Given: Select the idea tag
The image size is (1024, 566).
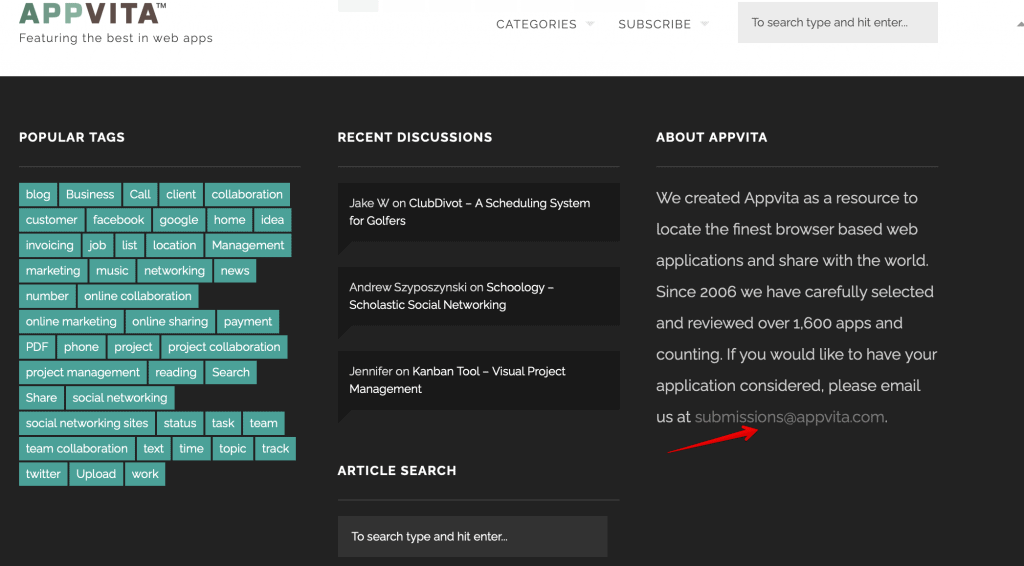Looking at the screenshot, I should [272, 220].
